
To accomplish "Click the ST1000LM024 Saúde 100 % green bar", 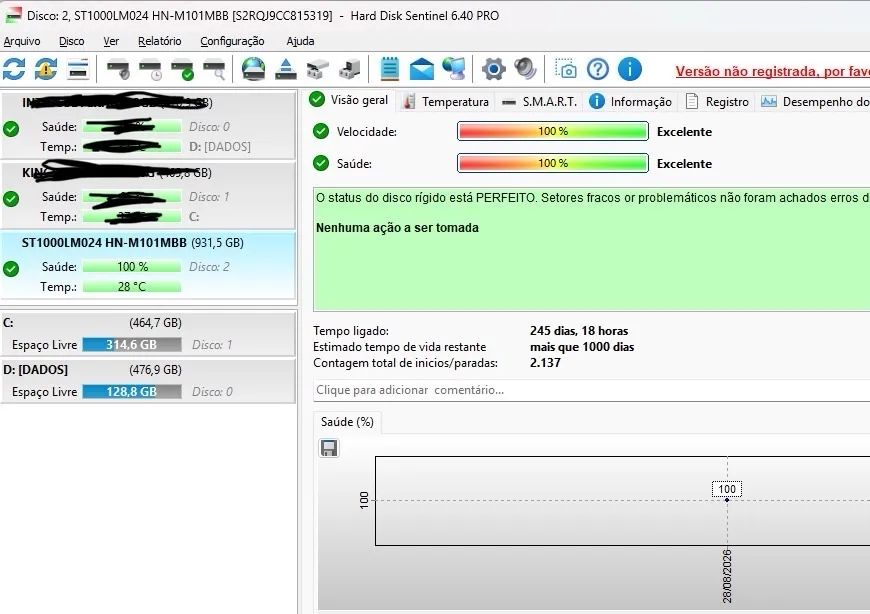I will tap(132, 267).
